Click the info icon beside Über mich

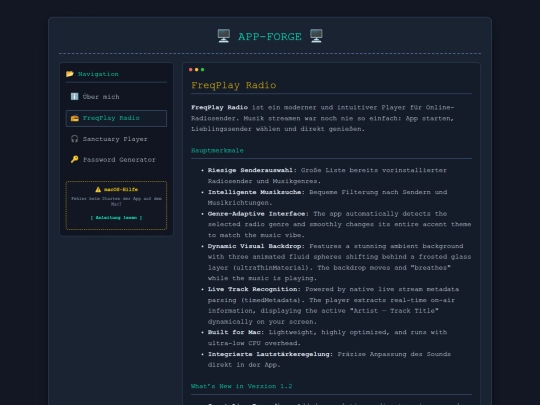(74, 96)
